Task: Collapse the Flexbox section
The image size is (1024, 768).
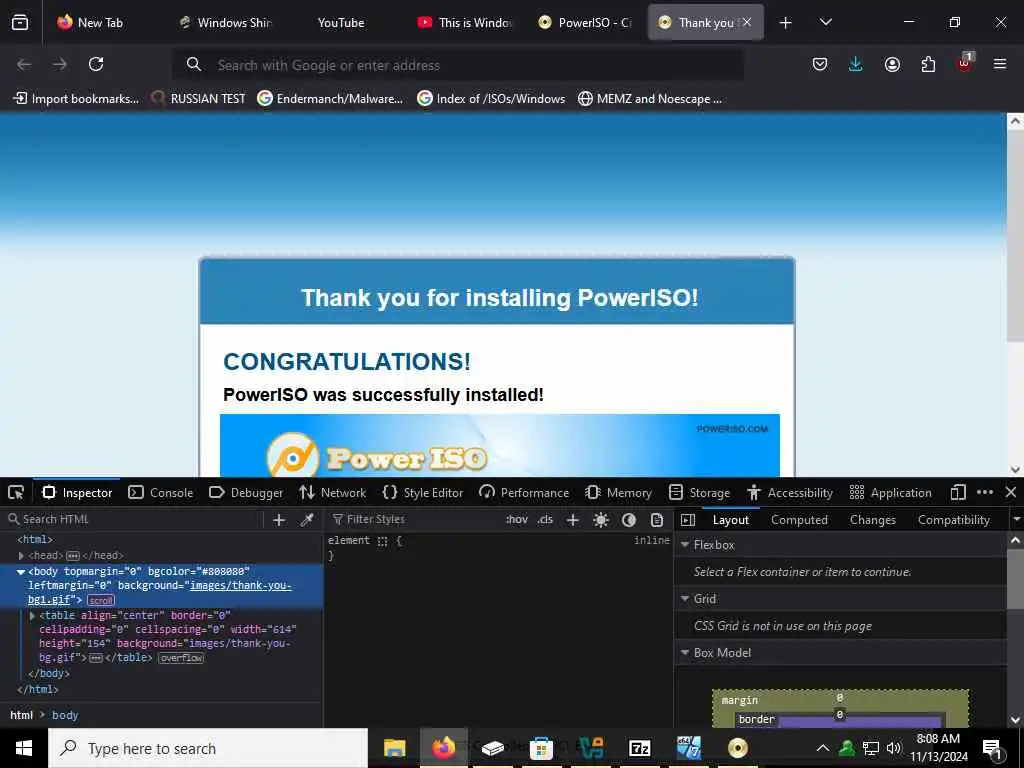Action: pos(685,545)
